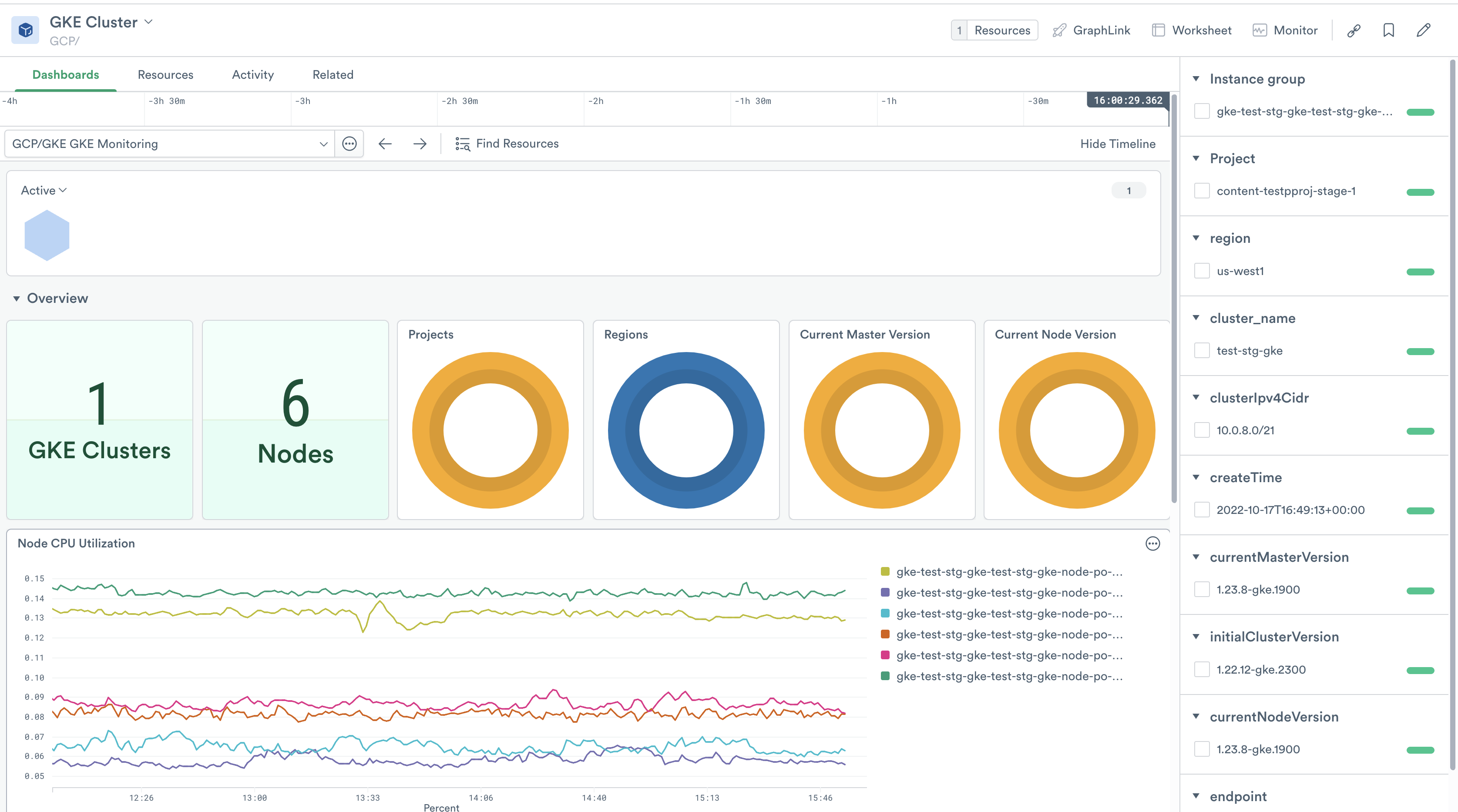Open GCP/GKE GKE Monitoring dashboard dropdown
The height and width of the screenshot is (812, 1458).
(169, 144)
